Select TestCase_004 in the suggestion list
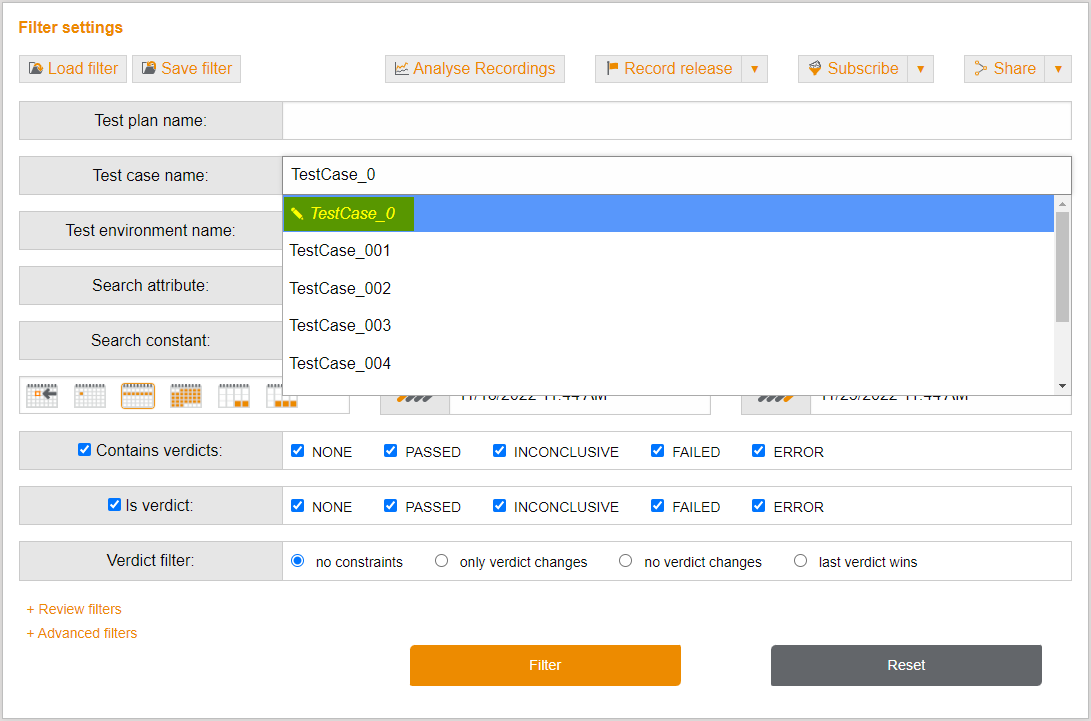The width and height of the screenshot is (1091, 721). pyautogui.click(x=340, y=363)
